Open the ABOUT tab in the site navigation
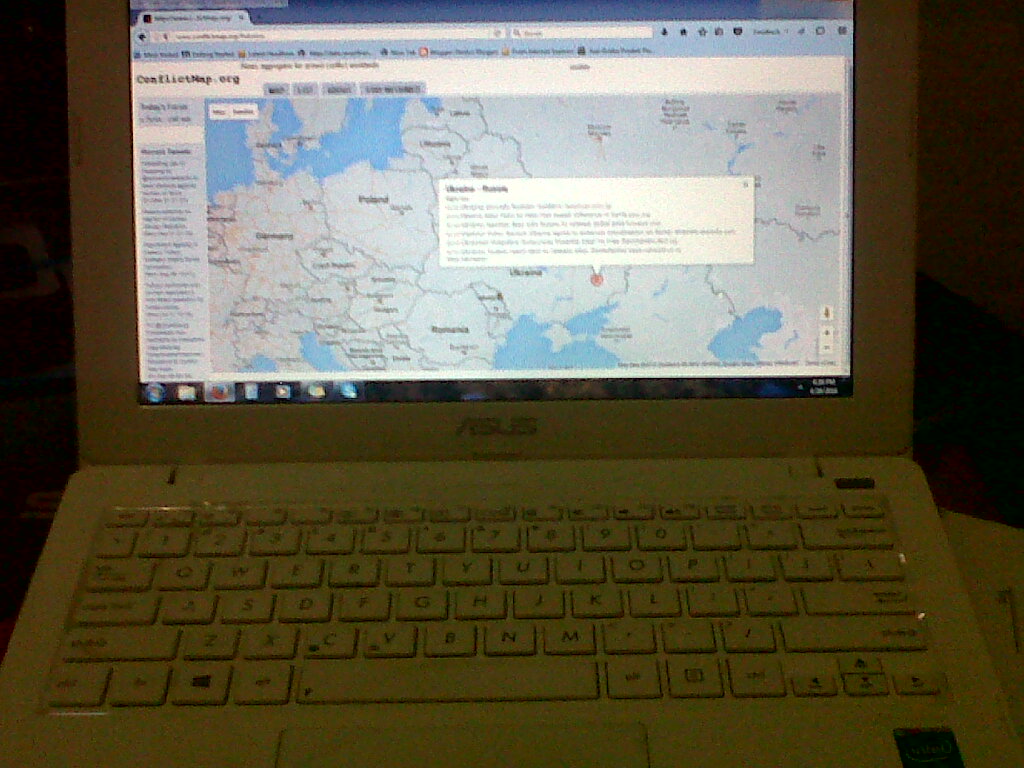 [x=338, y=89]
